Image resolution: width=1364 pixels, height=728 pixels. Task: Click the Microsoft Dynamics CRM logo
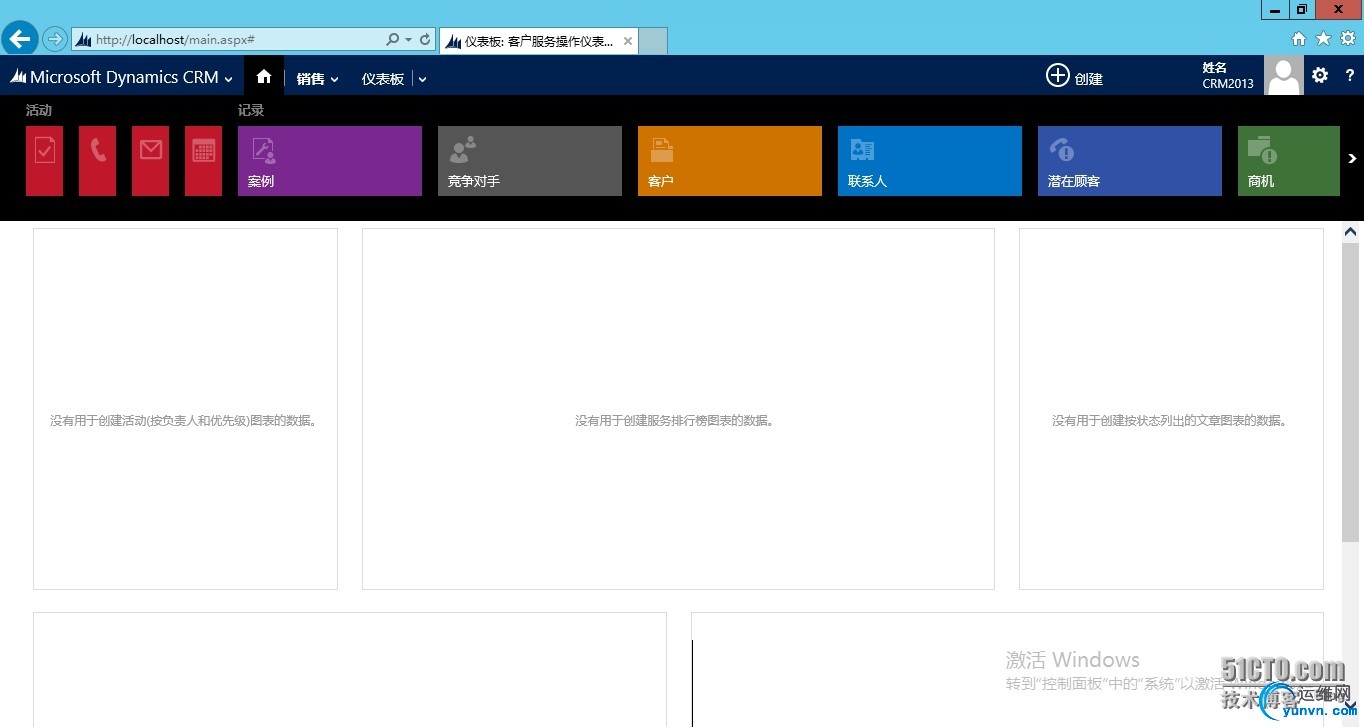(114, 77)
